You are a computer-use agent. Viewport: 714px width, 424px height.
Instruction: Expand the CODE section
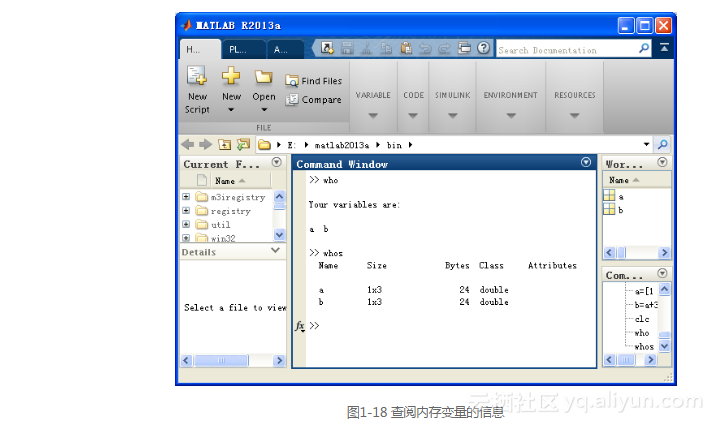pos(413,116)
